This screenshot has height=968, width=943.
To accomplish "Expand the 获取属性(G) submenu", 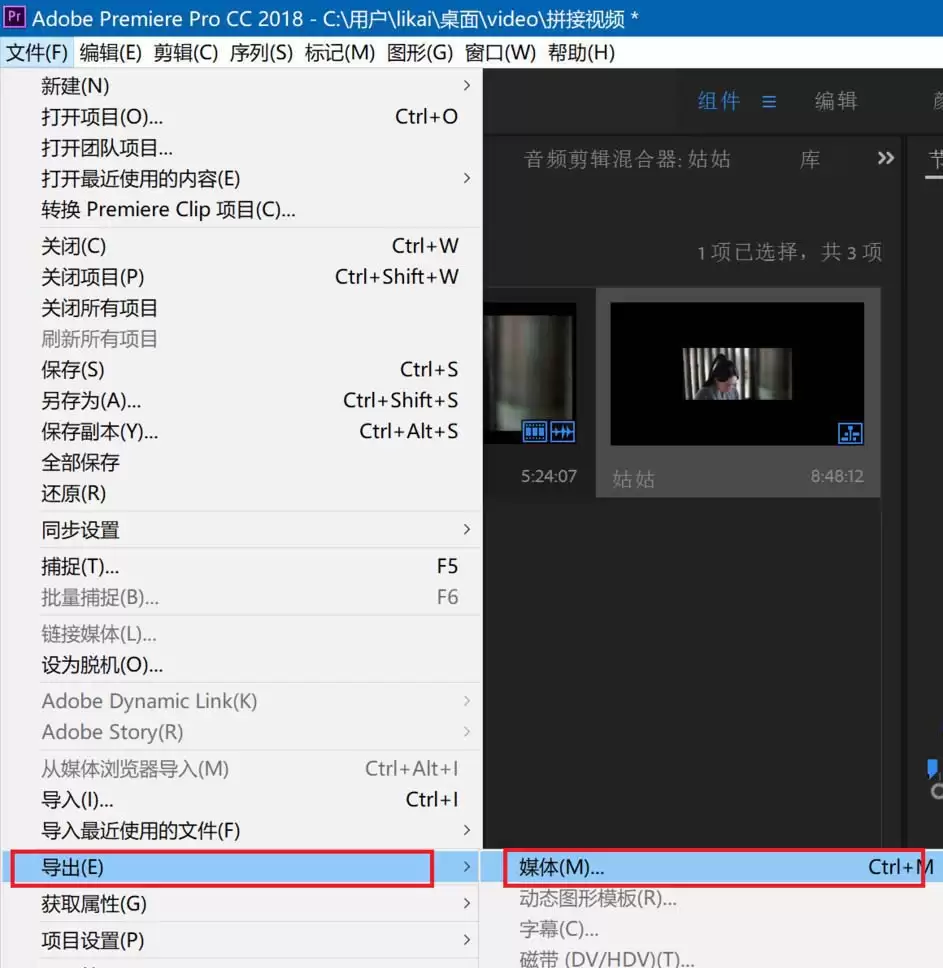I will pyautogui.click(x=242, y=904).
